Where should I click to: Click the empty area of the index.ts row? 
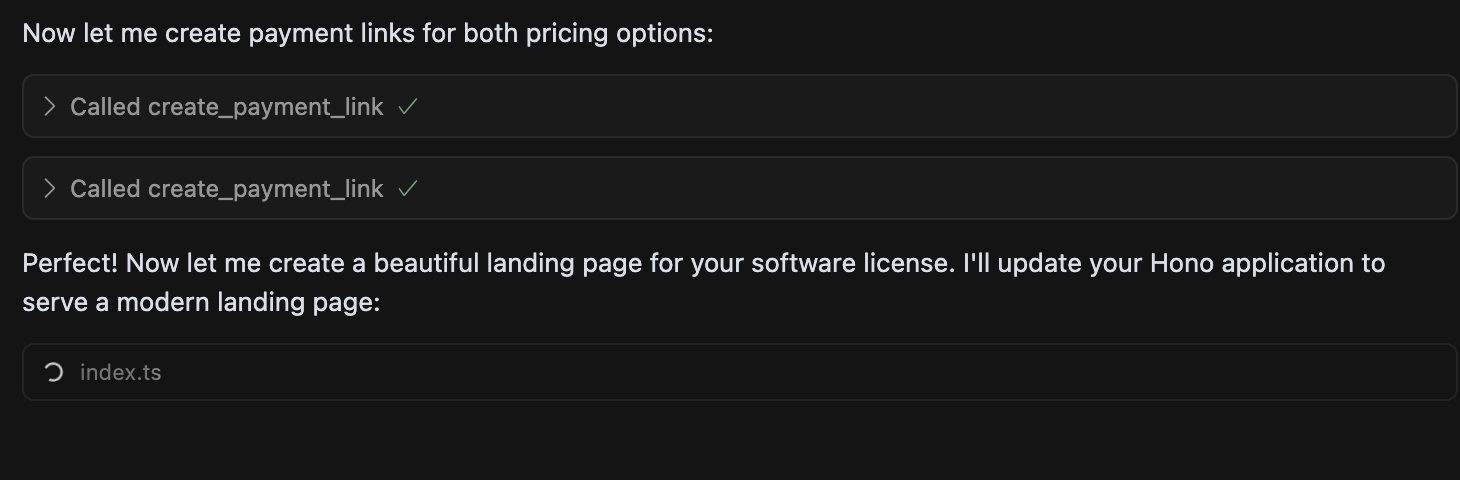[x=800, y=372]
